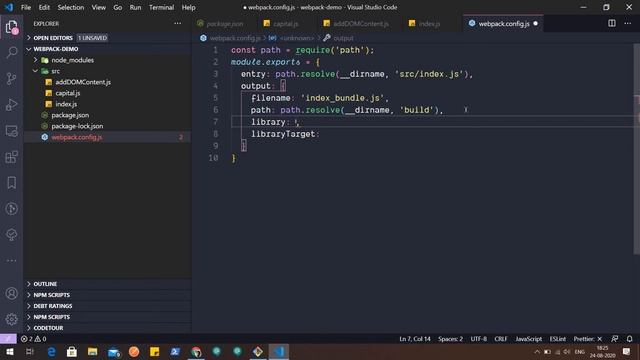640x360 pixels.
Task: Switch to the index.js tab
Action: [429, 24]
